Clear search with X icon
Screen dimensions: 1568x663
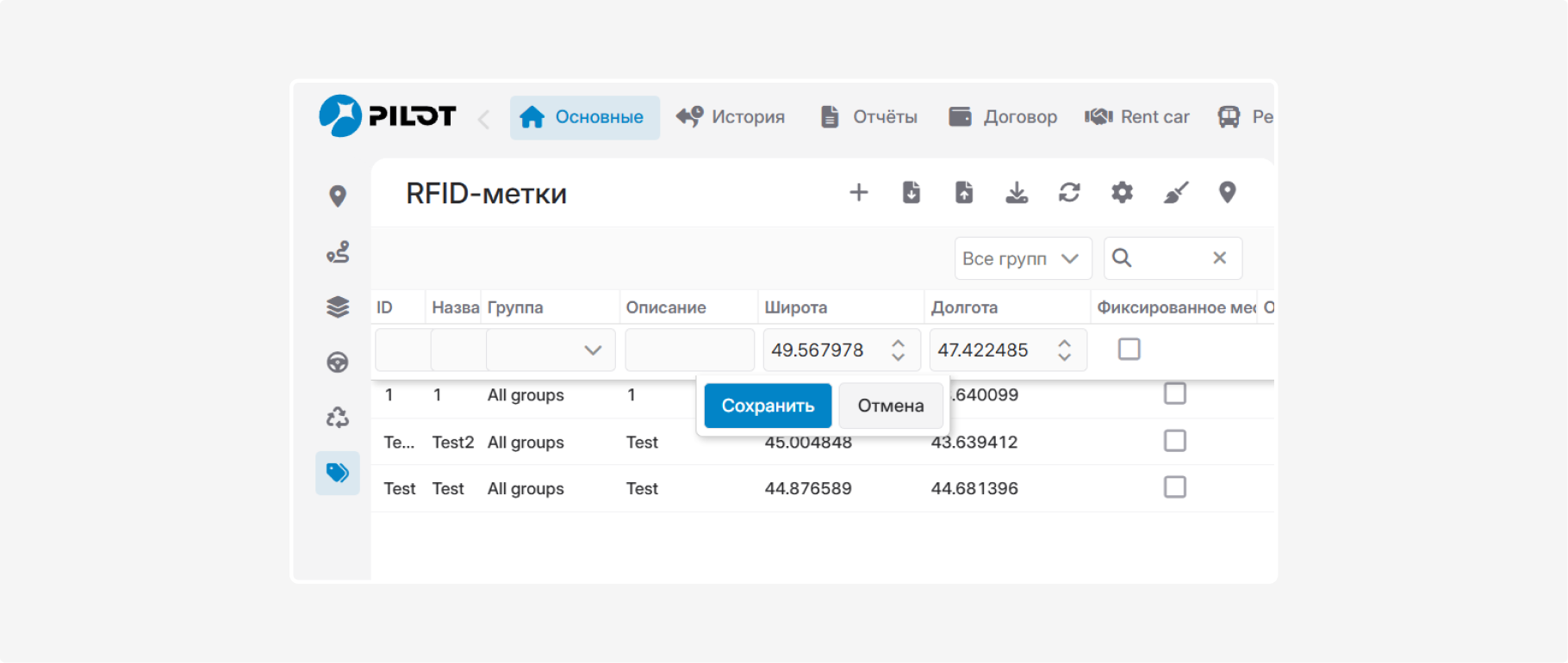[1219, 257]
